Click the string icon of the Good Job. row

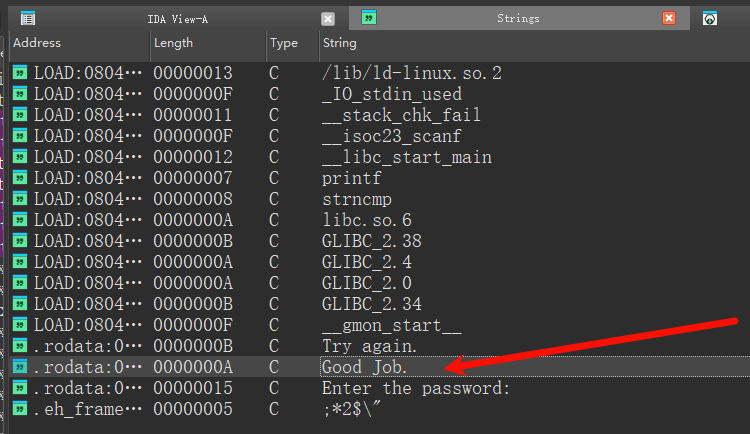coord(20,367)
